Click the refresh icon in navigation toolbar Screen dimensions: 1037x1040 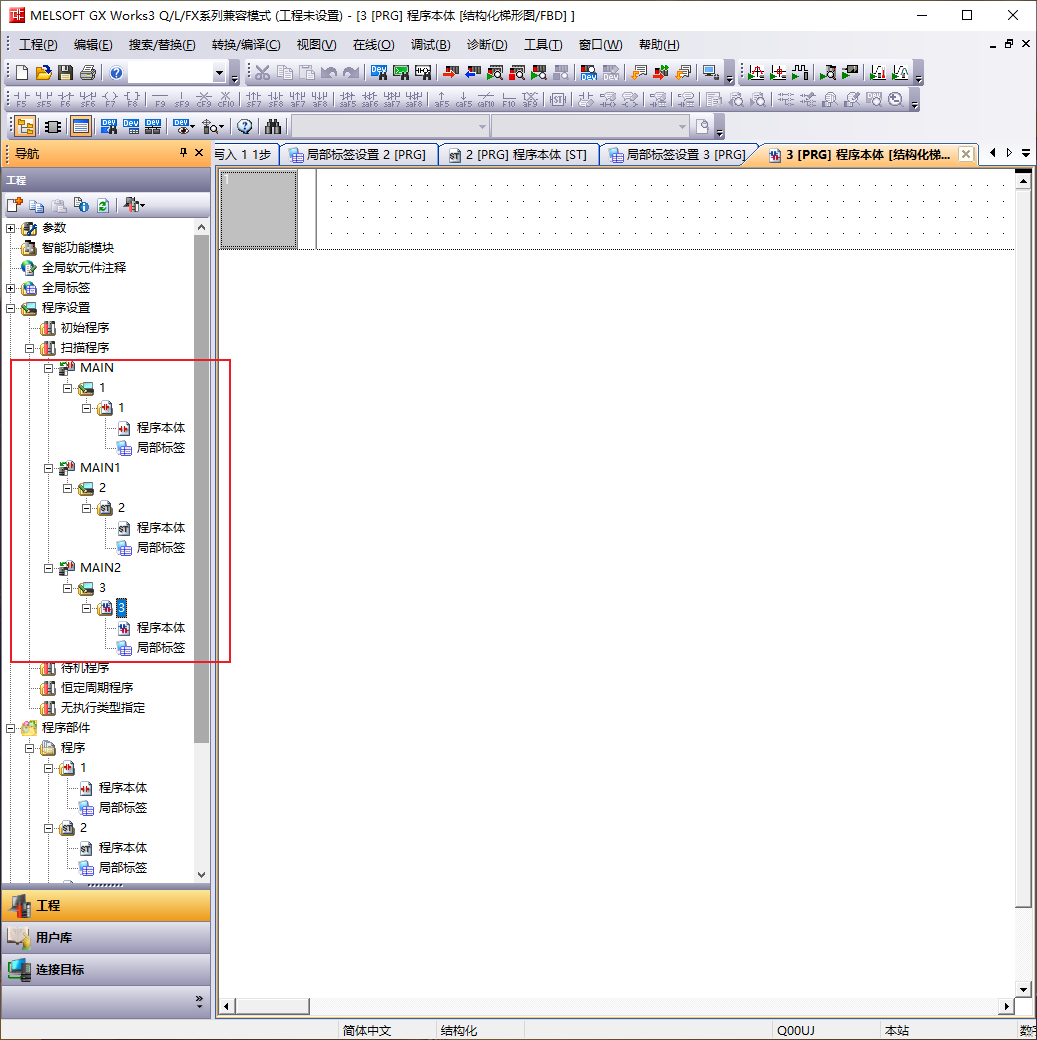tap(102, 205)
